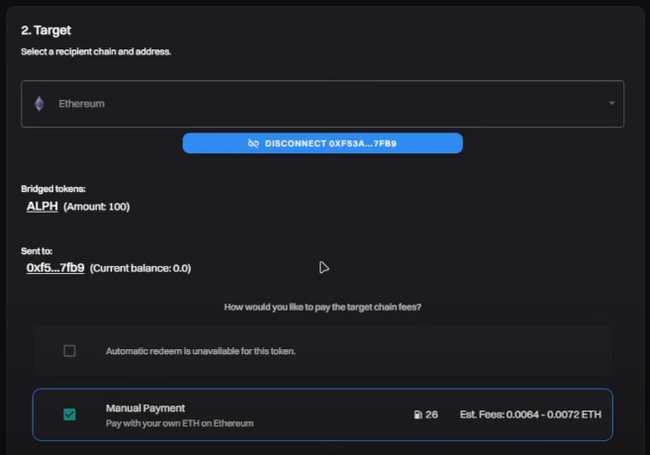
Task: Click 'Select a recipient chain and address' text
Action: coord(96,51)
